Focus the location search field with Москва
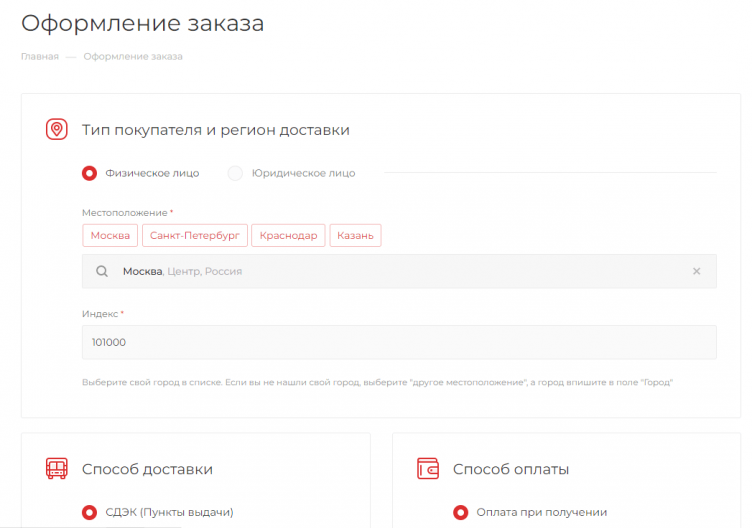 coord(399,271)
